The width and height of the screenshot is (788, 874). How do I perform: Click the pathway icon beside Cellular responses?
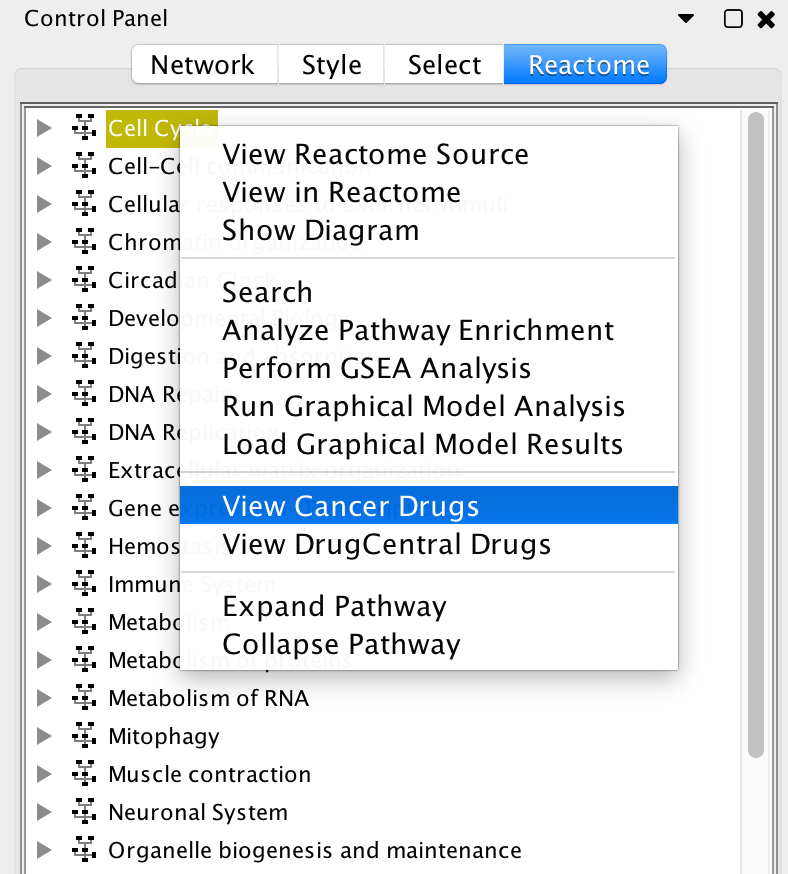(84, 203)
